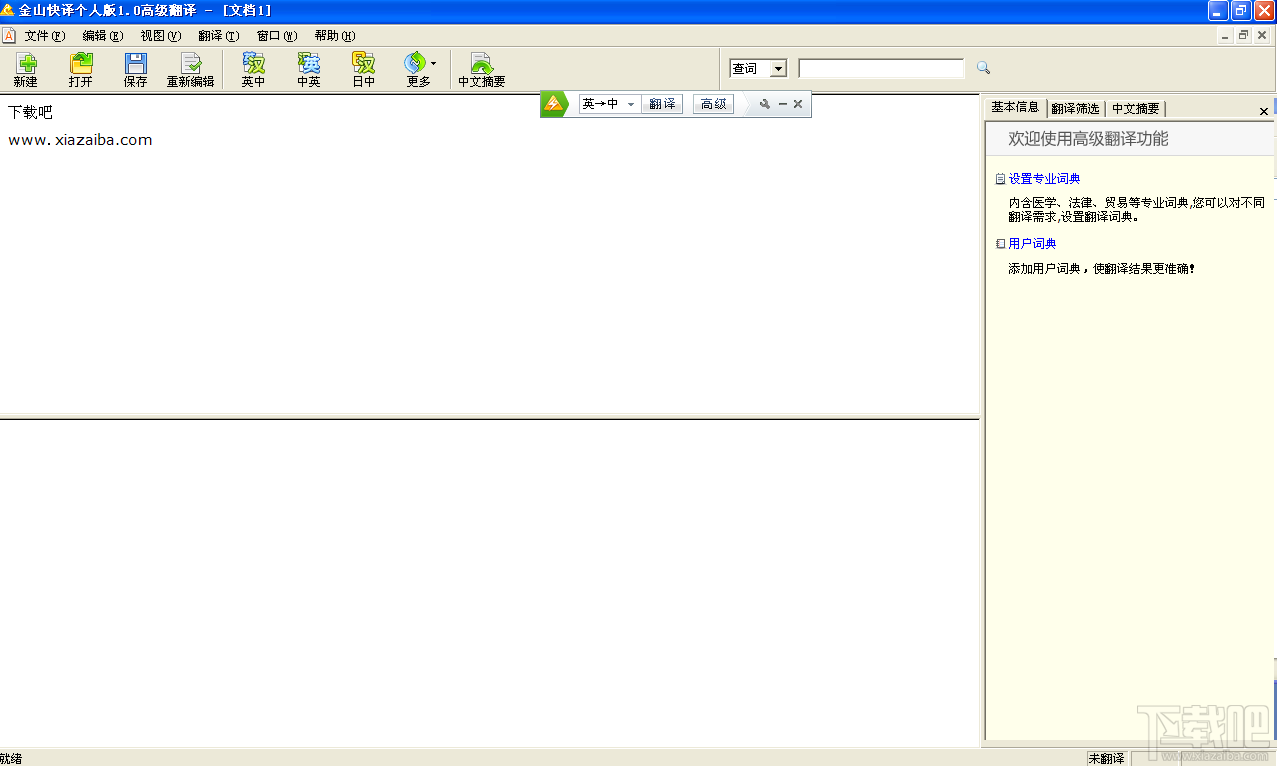Open 窗口 menu
This screenshot has height=766, width=1277.
277,36
